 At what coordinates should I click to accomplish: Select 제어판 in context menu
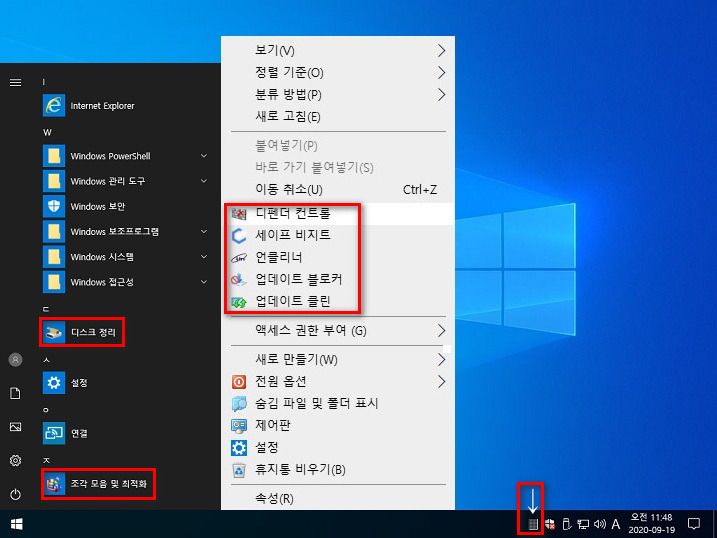tap(338, 425)
